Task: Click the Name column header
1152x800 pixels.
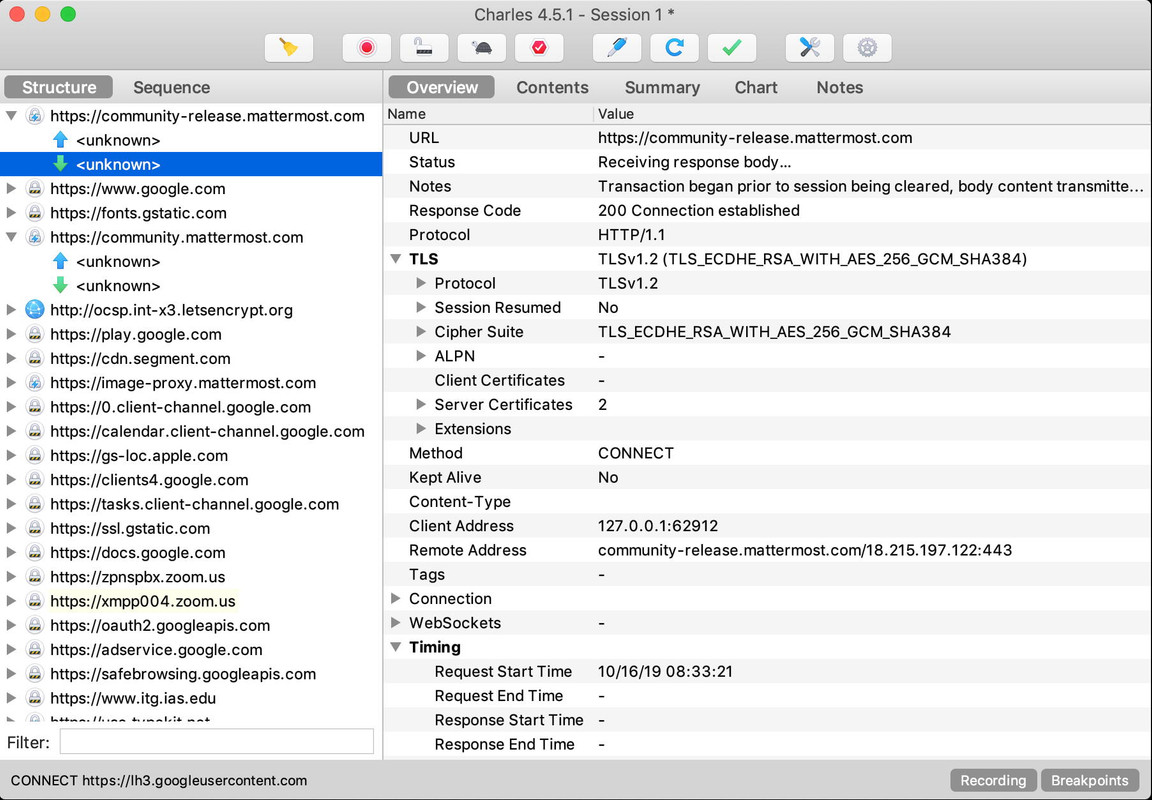Action: pyautogui.click(x=488, y=114)
